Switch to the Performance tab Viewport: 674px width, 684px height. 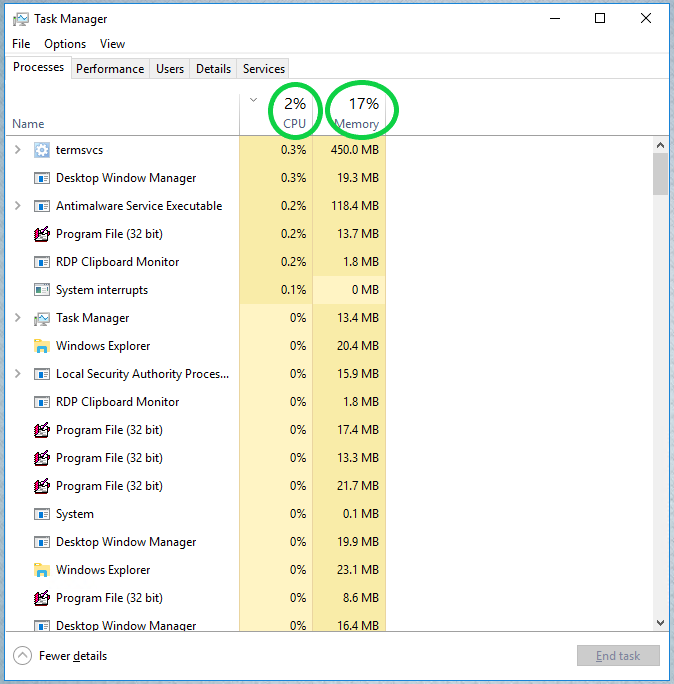(110, 69)
